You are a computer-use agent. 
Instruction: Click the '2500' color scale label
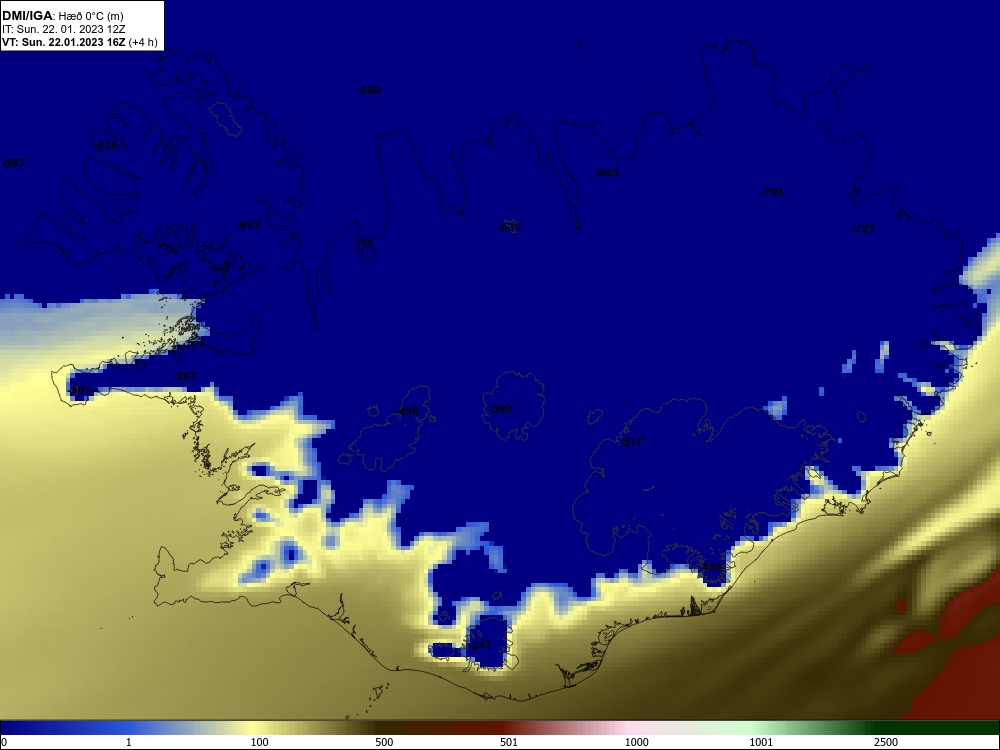[x=886, y=742]
